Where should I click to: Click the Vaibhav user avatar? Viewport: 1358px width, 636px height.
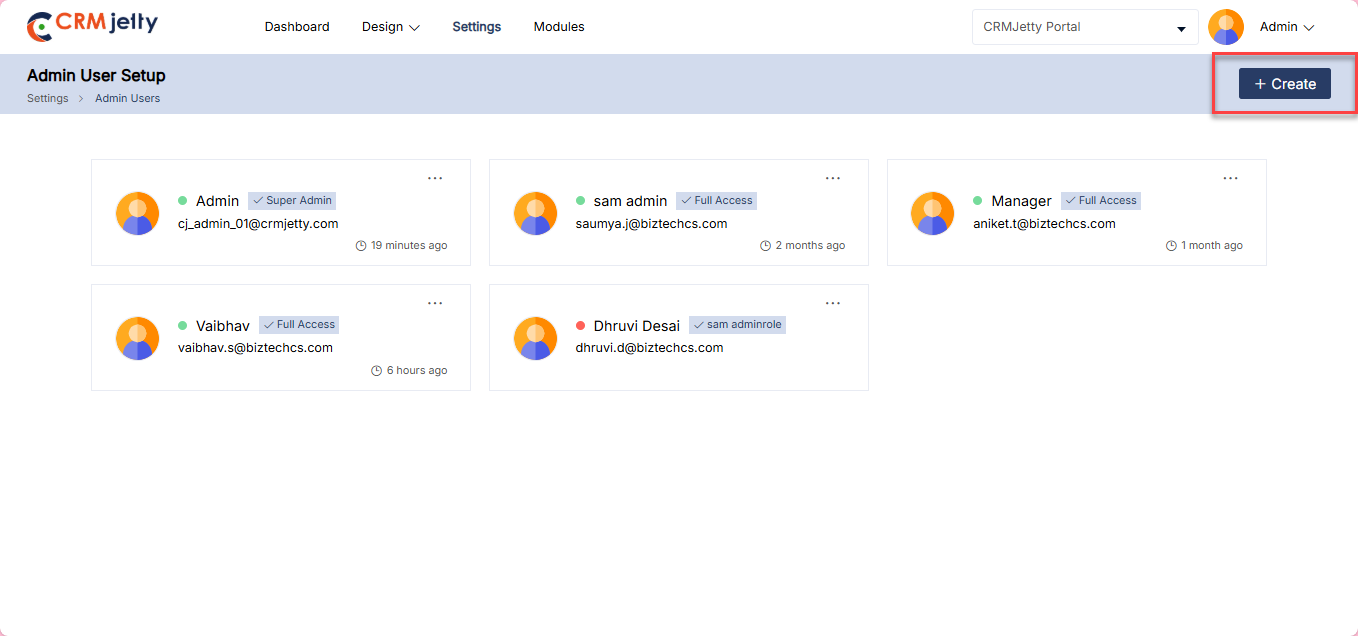tap(137, 338)
